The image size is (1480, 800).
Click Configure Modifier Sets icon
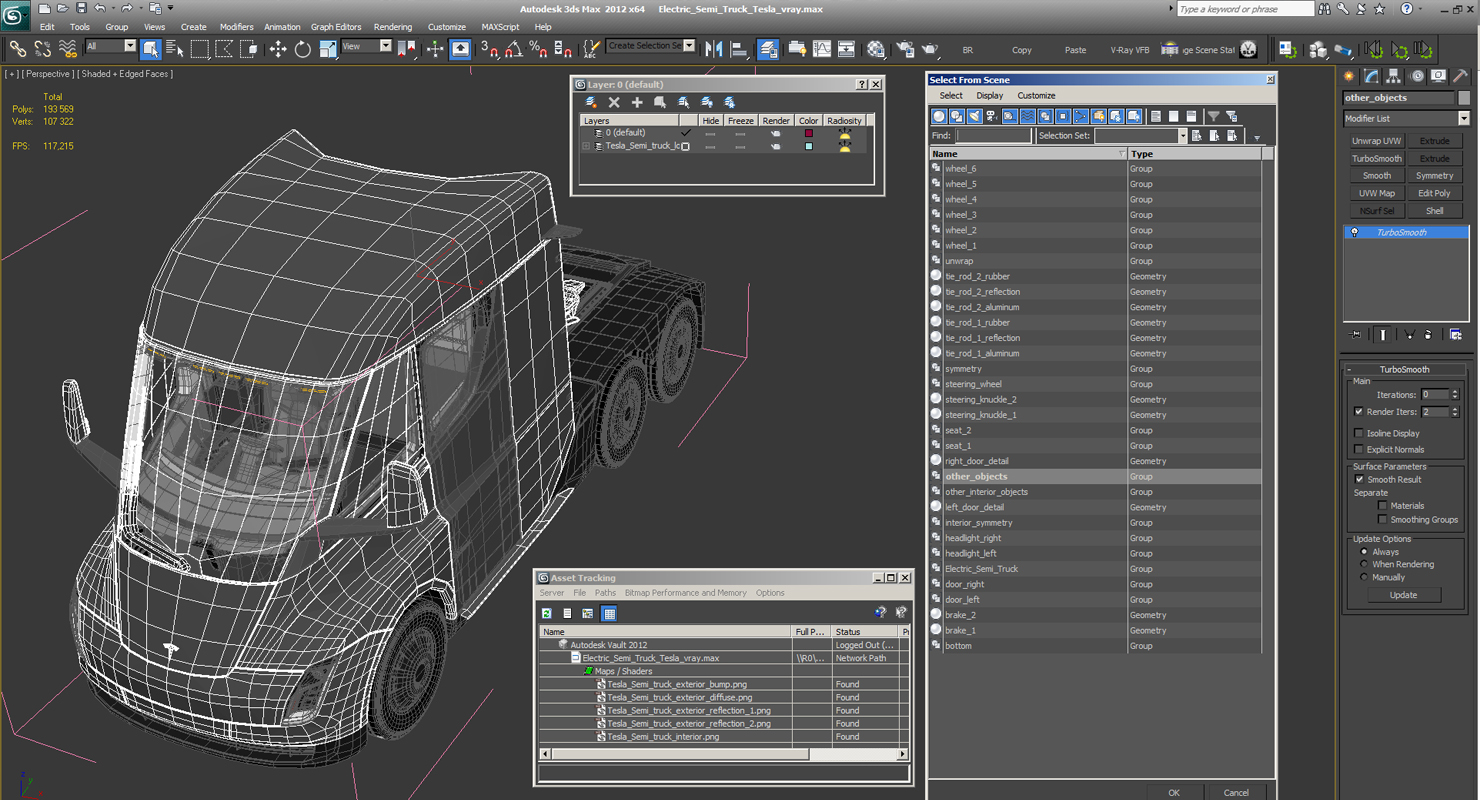pos(1456,335)
